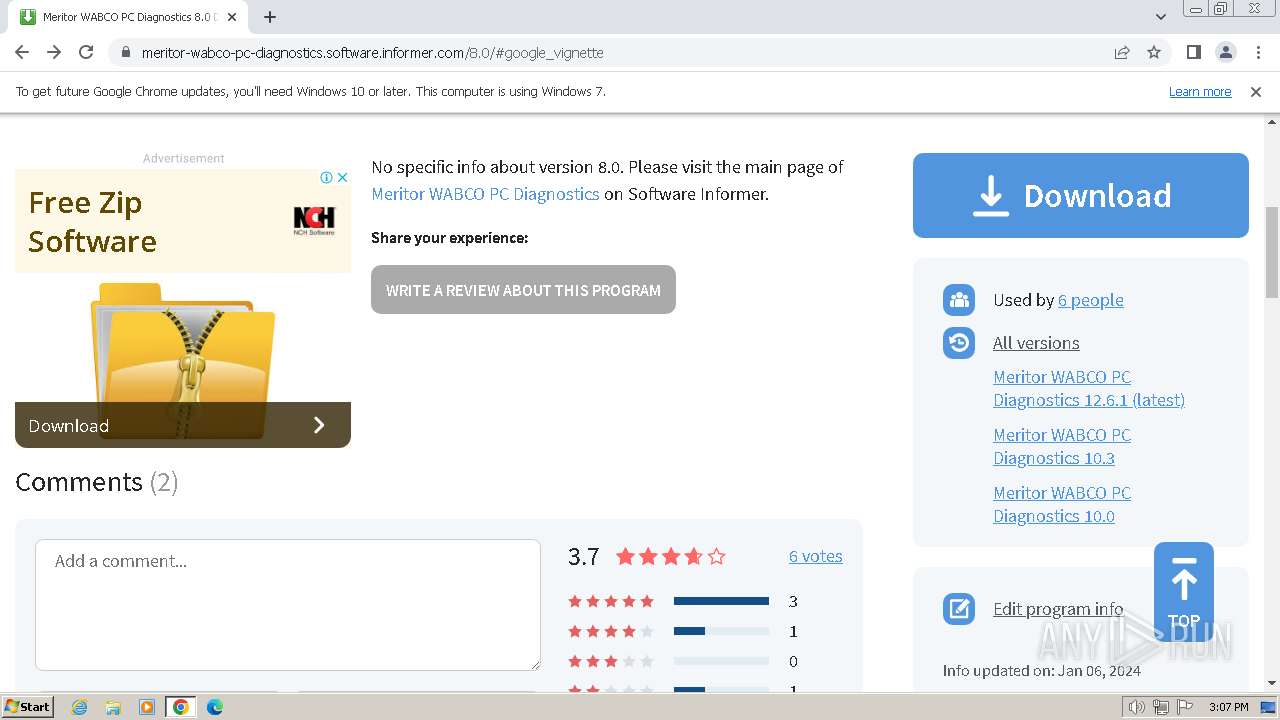Screen dimensions: 1280x720
Task: Click the ad's Download arrow bar
Action: click(183, 425)
